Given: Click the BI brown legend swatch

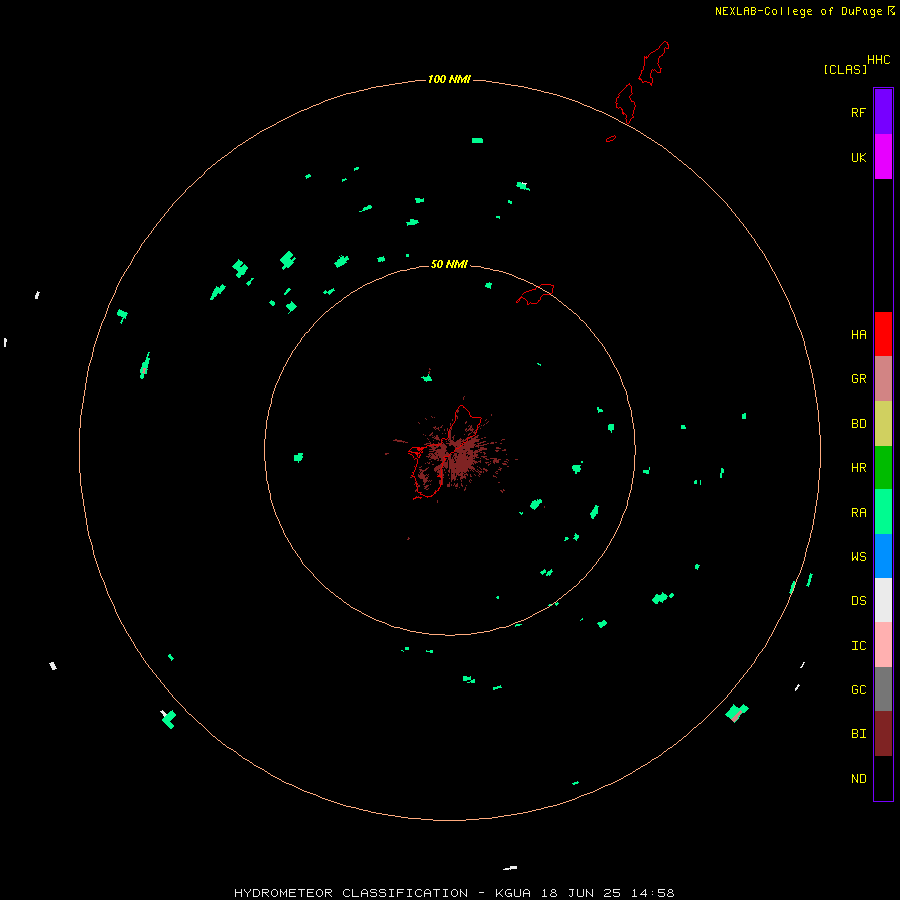Looking at the screenshot, I should click(x=883, y=734).
